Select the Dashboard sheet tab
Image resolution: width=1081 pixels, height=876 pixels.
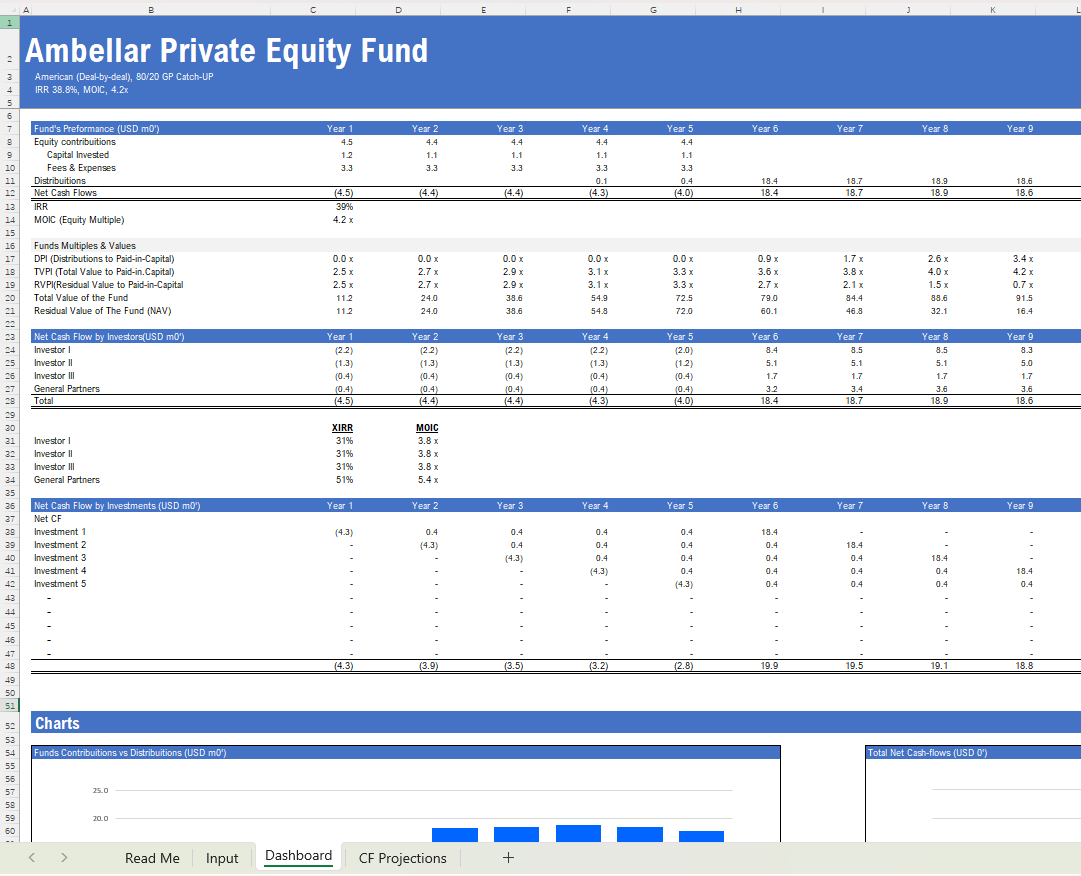pyautogui.click(x=298, y=856)
